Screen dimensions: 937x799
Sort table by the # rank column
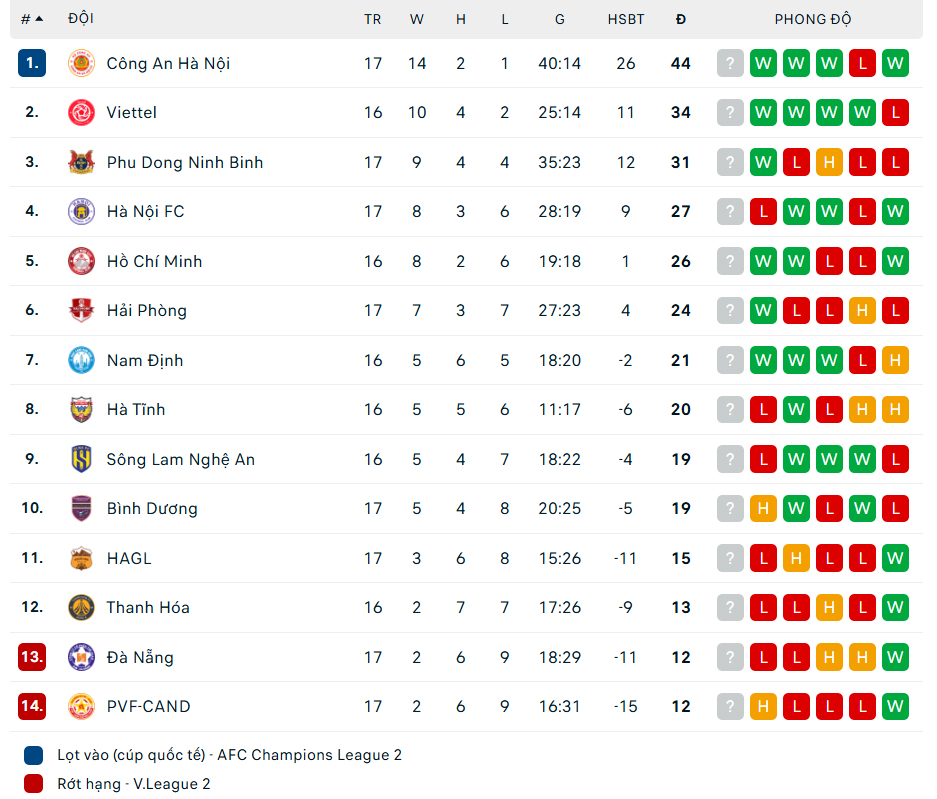tap(32, 19)
